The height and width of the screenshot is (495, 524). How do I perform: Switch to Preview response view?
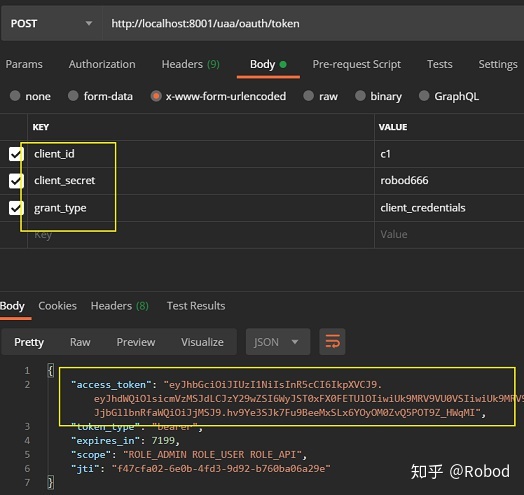(x=136, y=342)
